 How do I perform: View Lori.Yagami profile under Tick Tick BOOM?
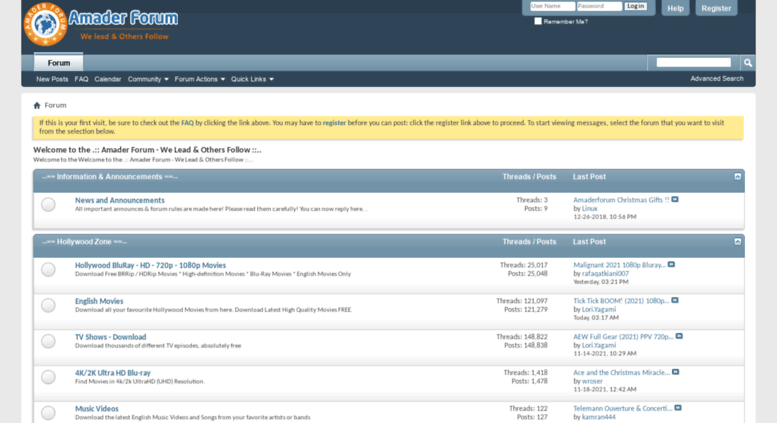pos(599,310)
